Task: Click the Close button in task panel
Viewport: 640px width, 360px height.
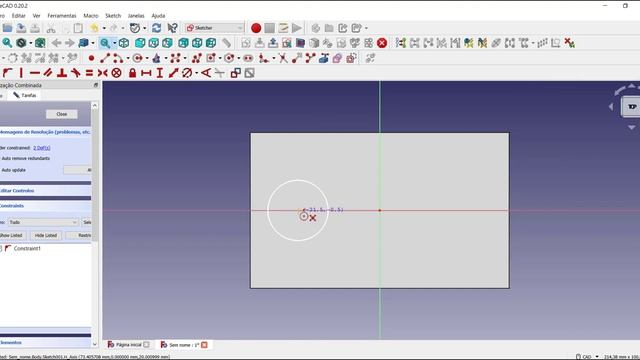Action: (62, 114)
